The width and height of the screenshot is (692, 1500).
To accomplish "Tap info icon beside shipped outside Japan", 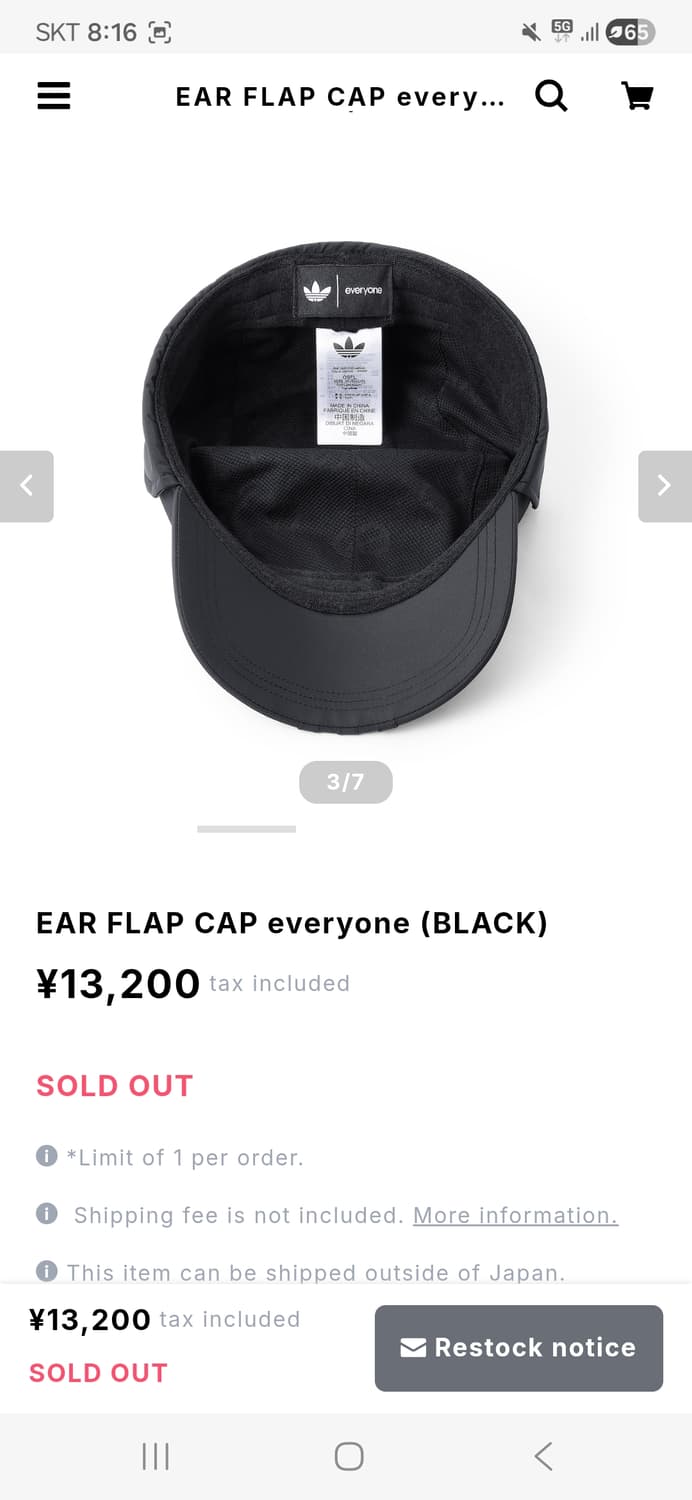I will click(x=46, y=1271).
